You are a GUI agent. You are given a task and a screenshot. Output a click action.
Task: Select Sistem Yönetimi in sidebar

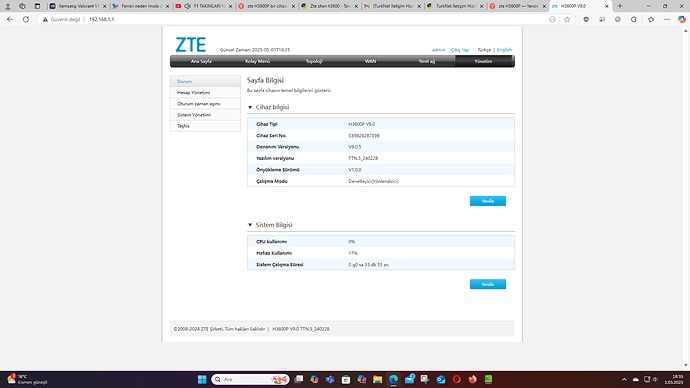[x=205, y=115]
